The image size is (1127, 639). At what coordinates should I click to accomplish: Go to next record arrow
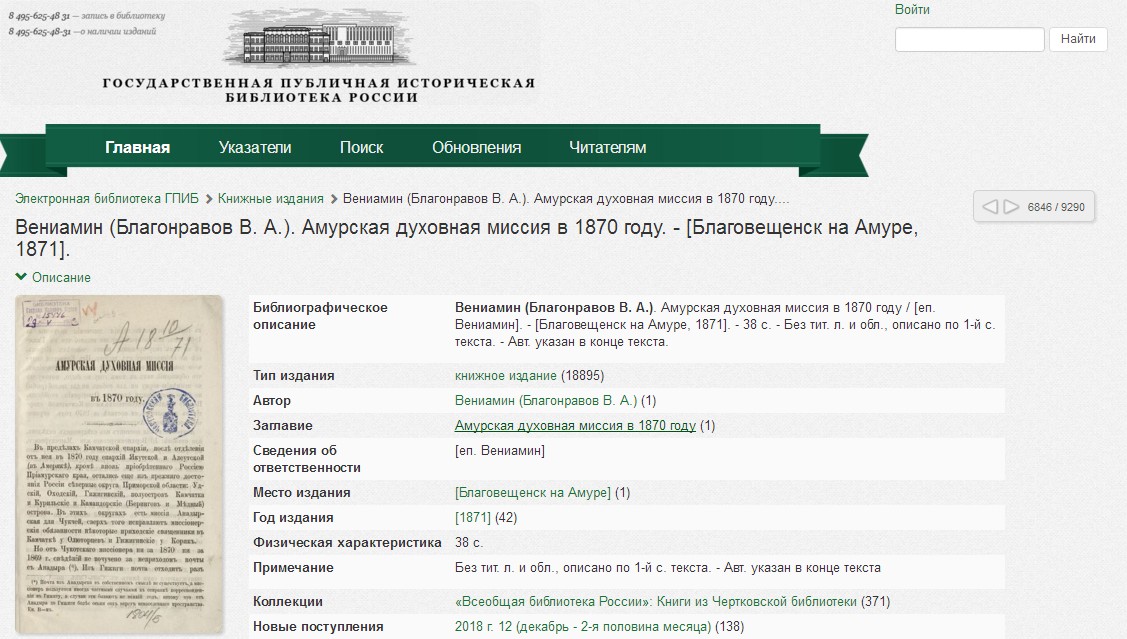pyautogui.click(x=1011, y=207)
